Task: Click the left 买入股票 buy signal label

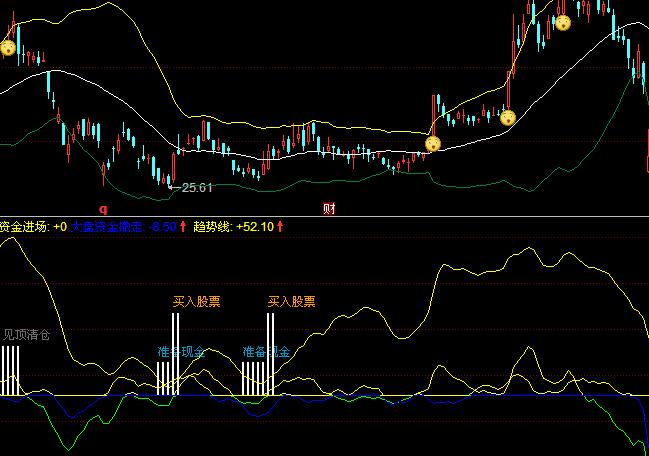Action: click(x=197, y=300)
